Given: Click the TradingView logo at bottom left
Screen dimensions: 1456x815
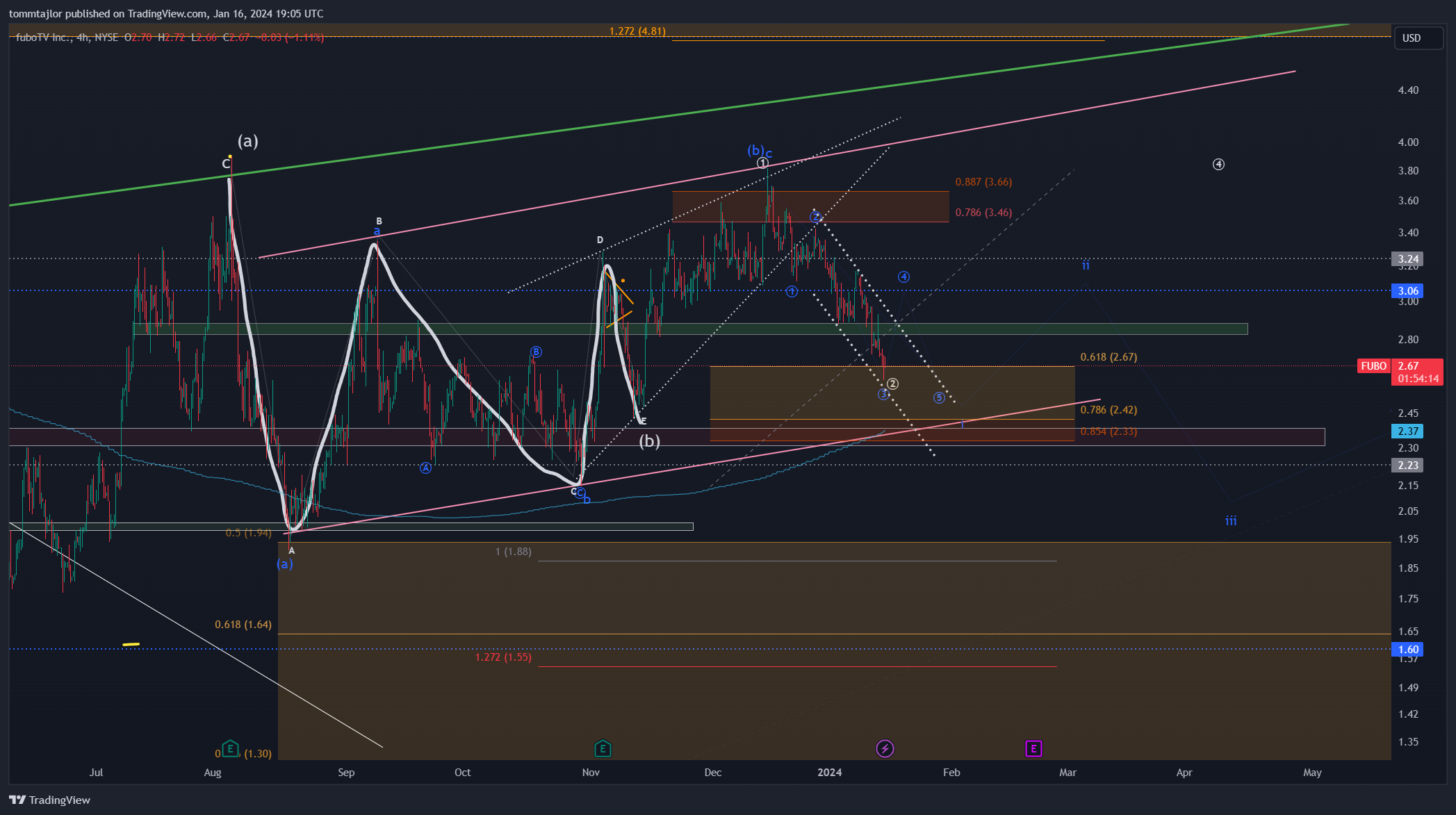Looking at the screenshot, I should (x=49, y=800).
